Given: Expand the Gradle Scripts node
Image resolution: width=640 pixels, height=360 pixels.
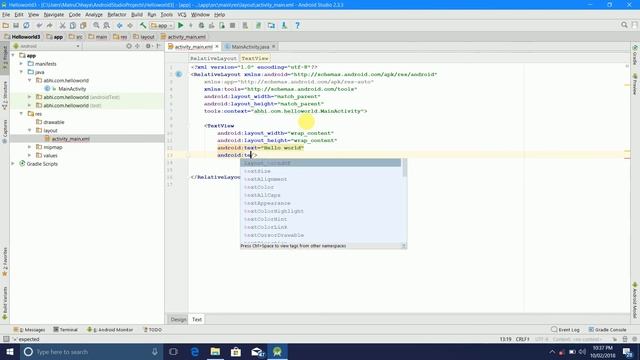Looking at the screenshot, I should (x=13, y=164).
